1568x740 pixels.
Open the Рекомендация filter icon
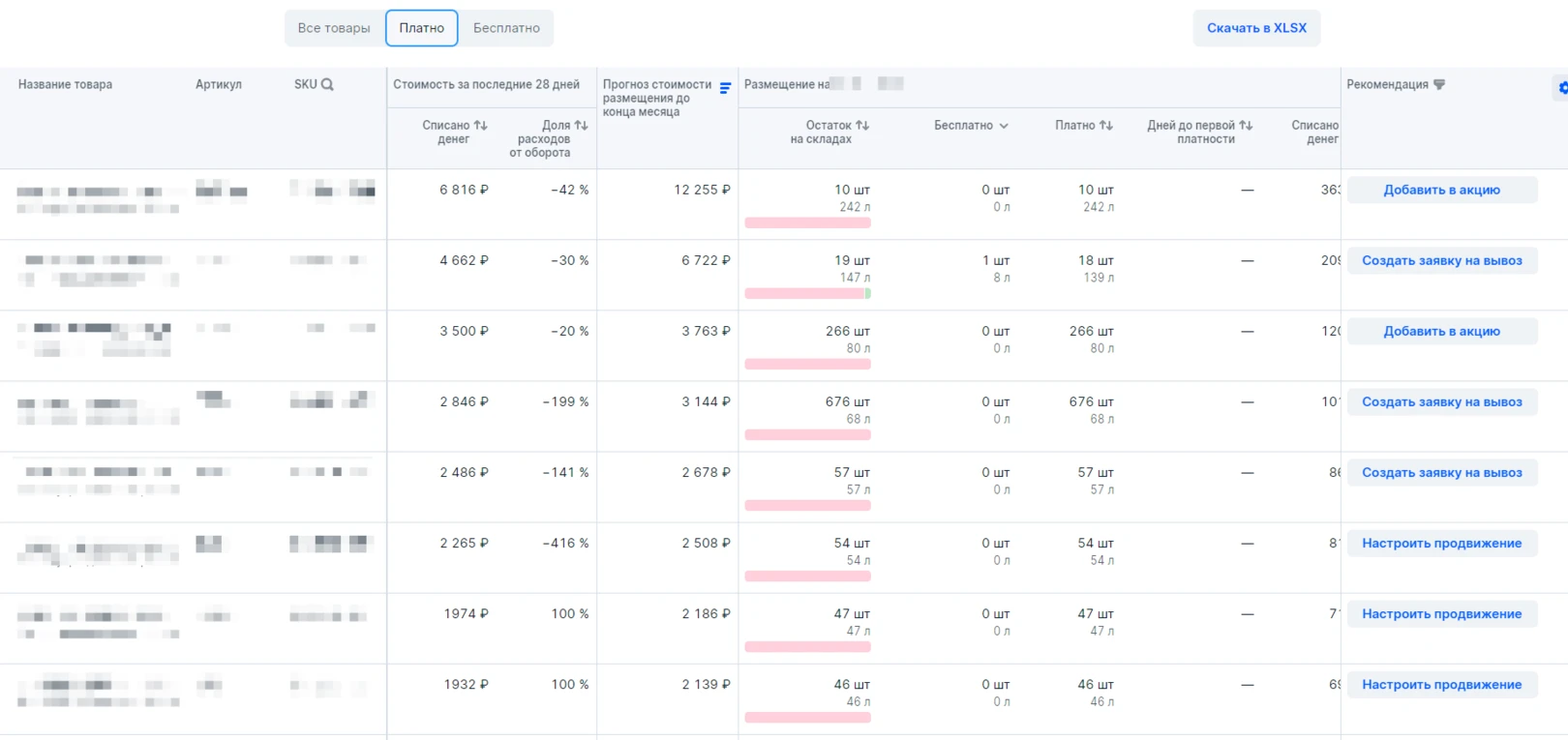[x=1439, y=85]
